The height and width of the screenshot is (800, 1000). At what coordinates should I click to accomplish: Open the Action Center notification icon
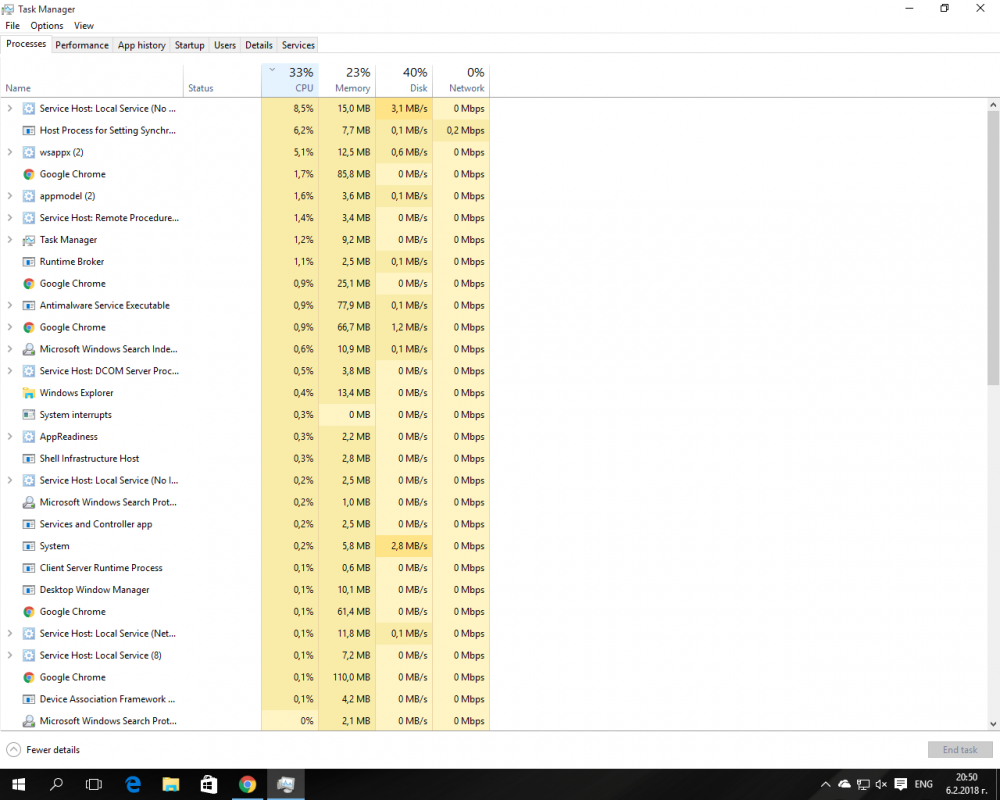pos(901,784)
